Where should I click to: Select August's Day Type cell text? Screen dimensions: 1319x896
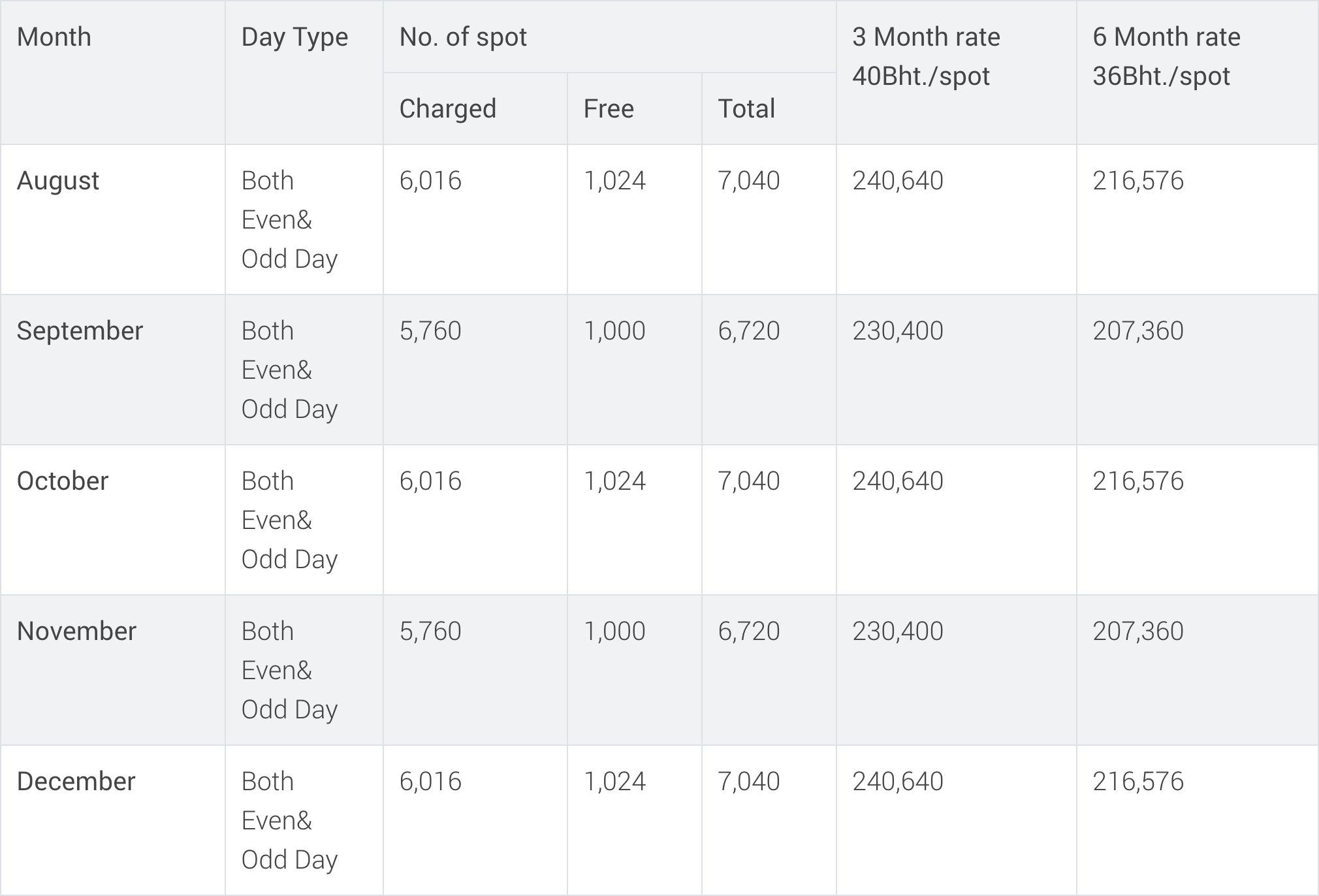(x=290, y=220)
